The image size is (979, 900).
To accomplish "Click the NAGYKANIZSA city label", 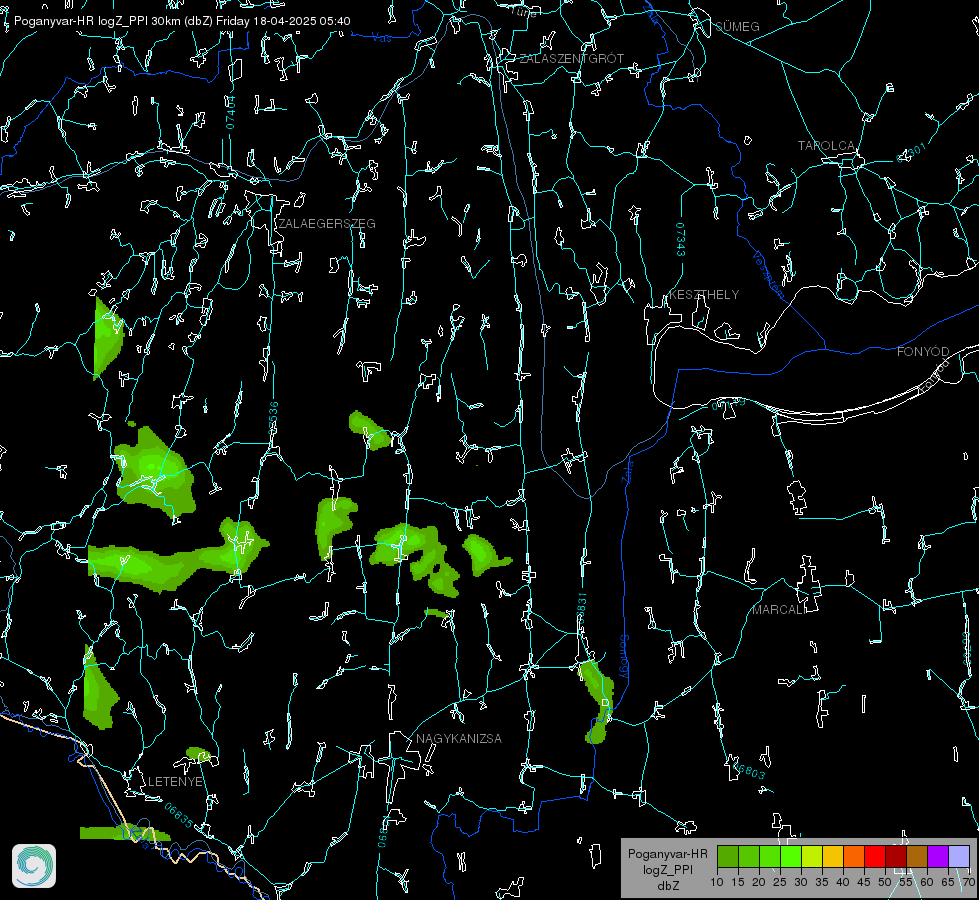I will tap(459, 739).
